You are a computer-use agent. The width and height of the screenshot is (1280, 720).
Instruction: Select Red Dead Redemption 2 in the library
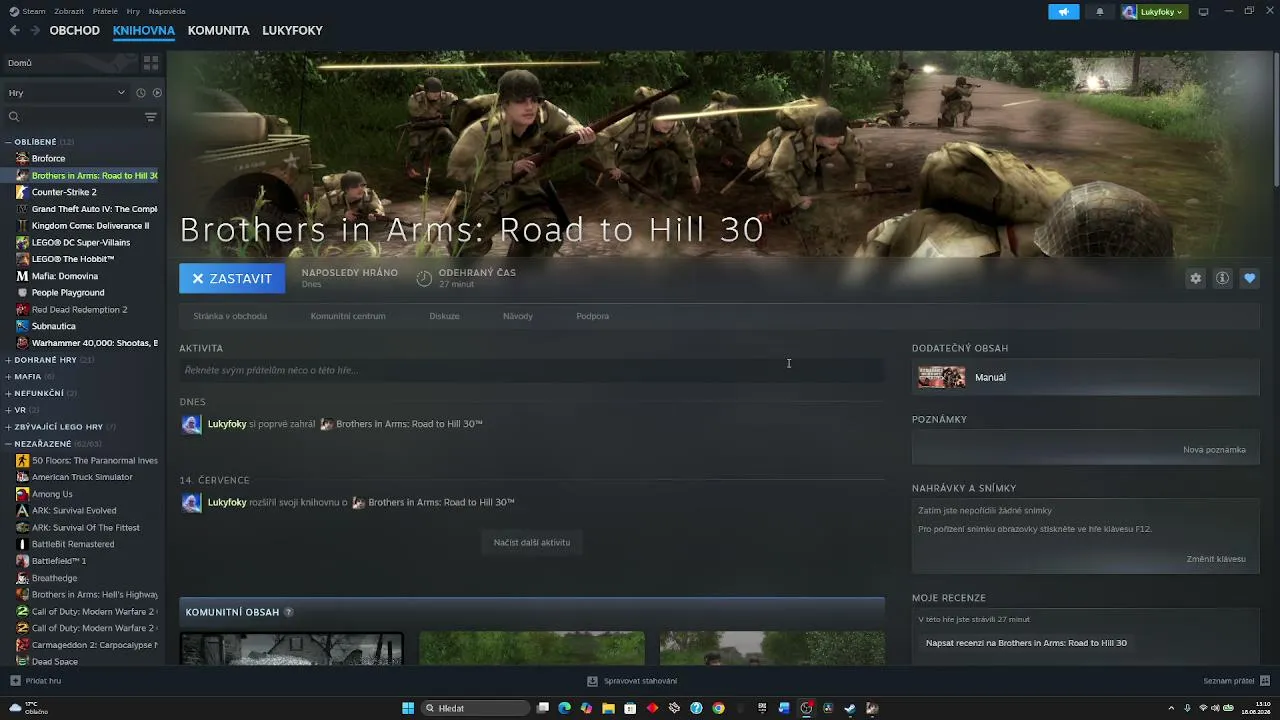[79, 310]
